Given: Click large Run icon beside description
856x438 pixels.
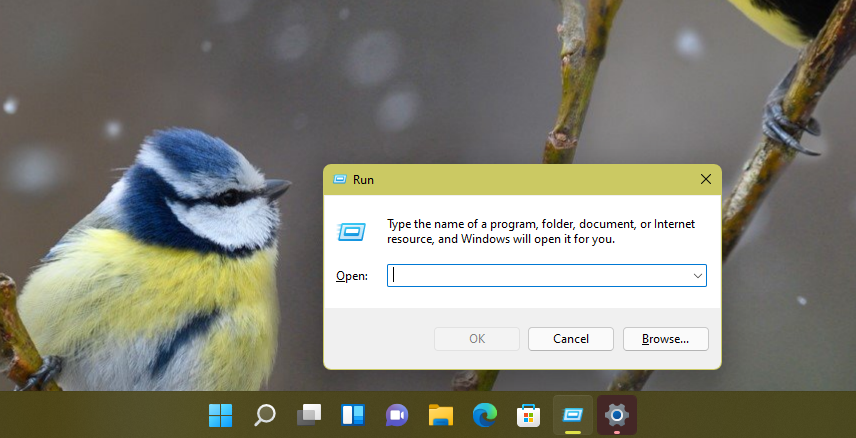Looking at the screenshot, I should click(x=351, y=232).
